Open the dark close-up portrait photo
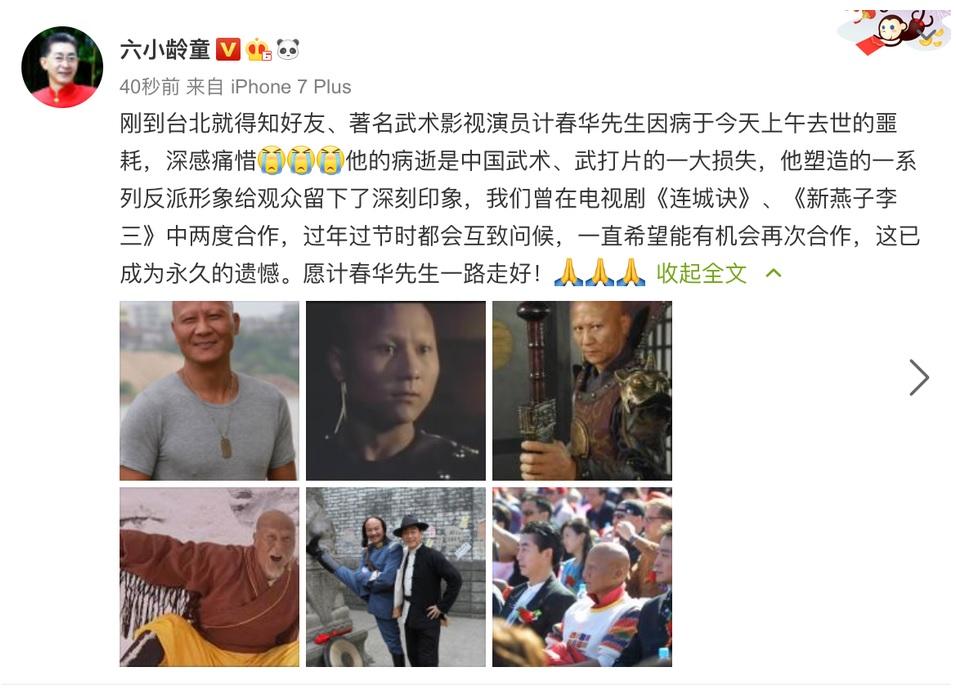 point(396,390)
